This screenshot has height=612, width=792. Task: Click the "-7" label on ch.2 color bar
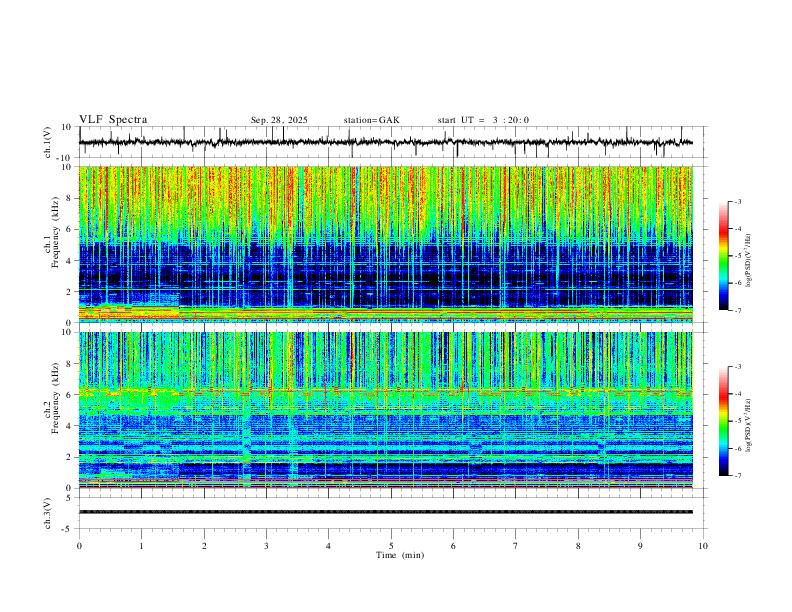(737, 476)
